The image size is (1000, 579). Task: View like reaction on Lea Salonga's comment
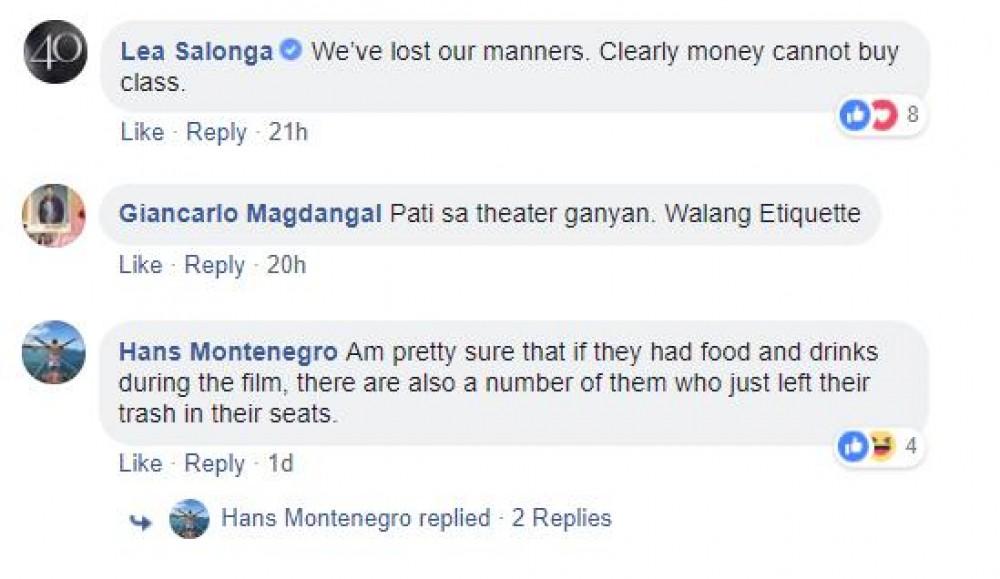[x=853, y=116]
